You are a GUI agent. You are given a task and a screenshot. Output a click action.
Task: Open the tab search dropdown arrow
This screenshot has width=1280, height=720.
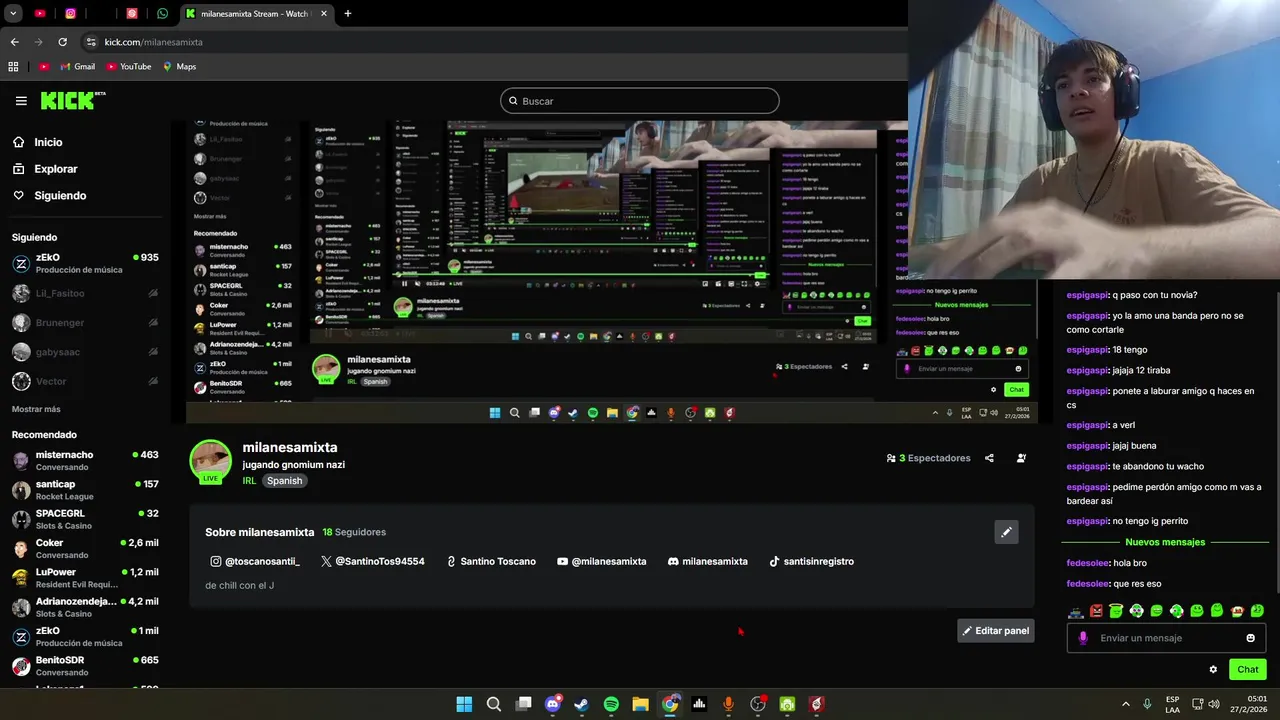click(x=13, y=14)
